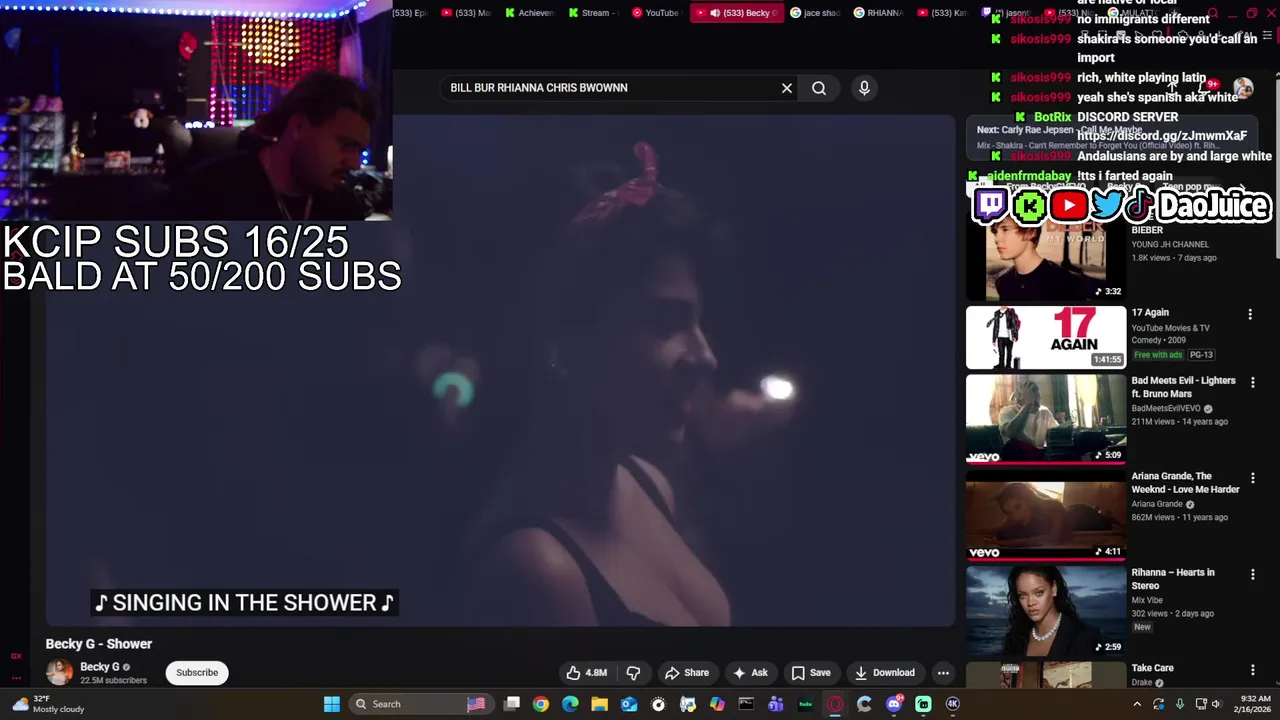Switch to the '(533) Ma' YouTube tab
Viewport: 1280px width, 720px height.
click(x=466, y=13)
